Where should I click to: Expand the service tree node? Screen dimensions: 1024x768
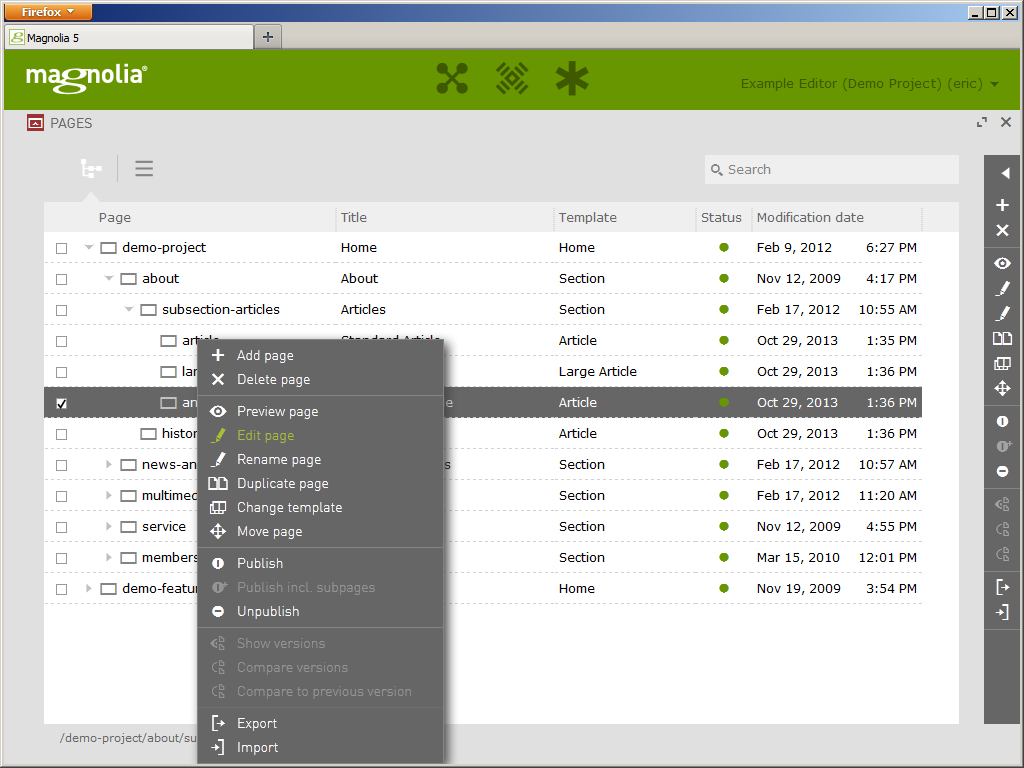tap(109, 526)
